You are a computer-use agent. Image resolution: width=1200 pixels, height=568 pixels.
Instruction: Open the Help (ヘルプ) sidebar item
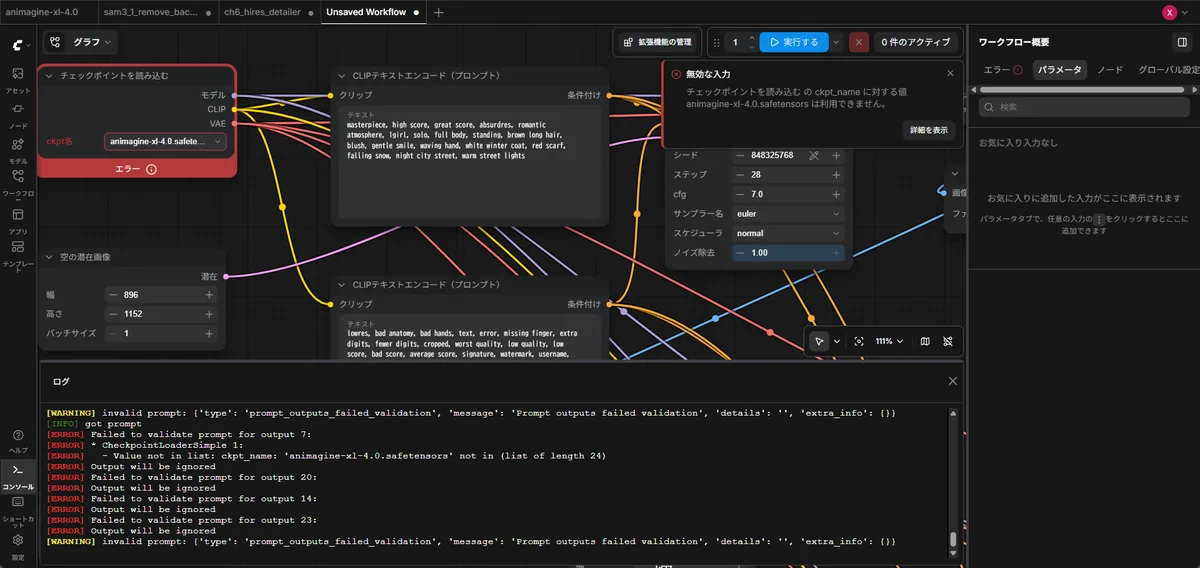tap(18, 441)
